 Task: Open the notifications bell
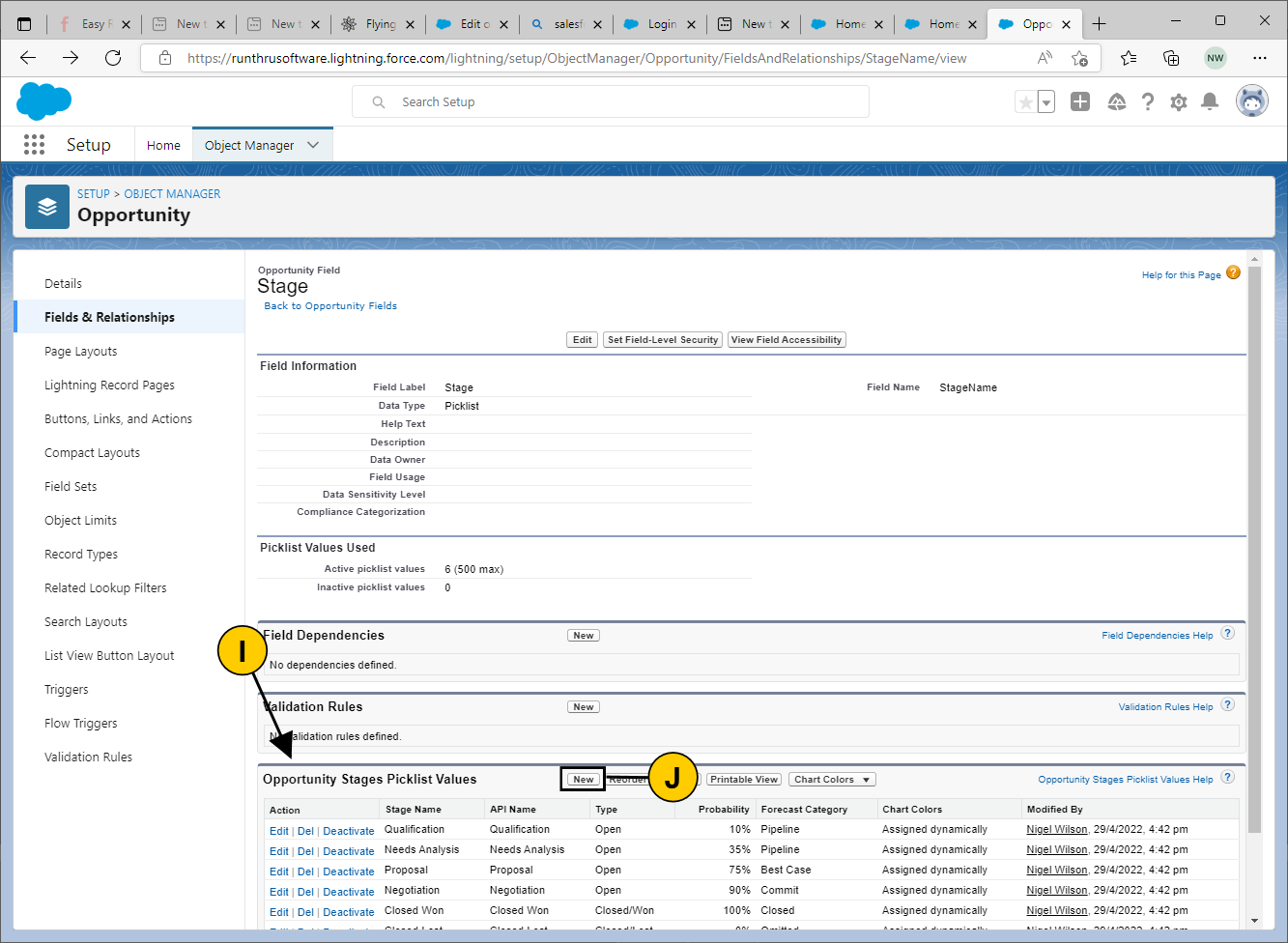pyautogui.click(x=1209, y=102)
